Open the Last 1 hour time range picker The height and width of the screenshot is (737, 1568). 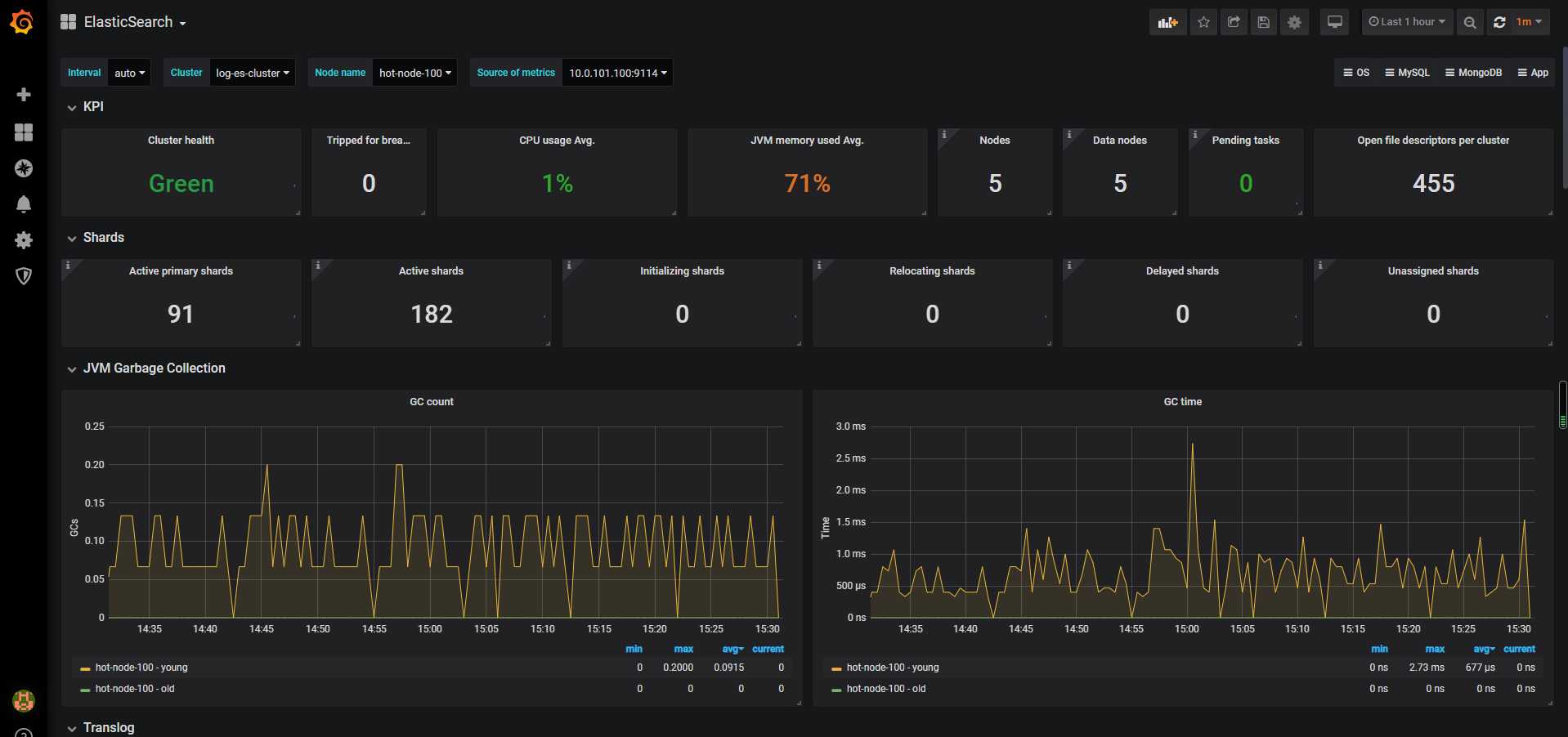pyautogui.click(x=1407, y=22)
